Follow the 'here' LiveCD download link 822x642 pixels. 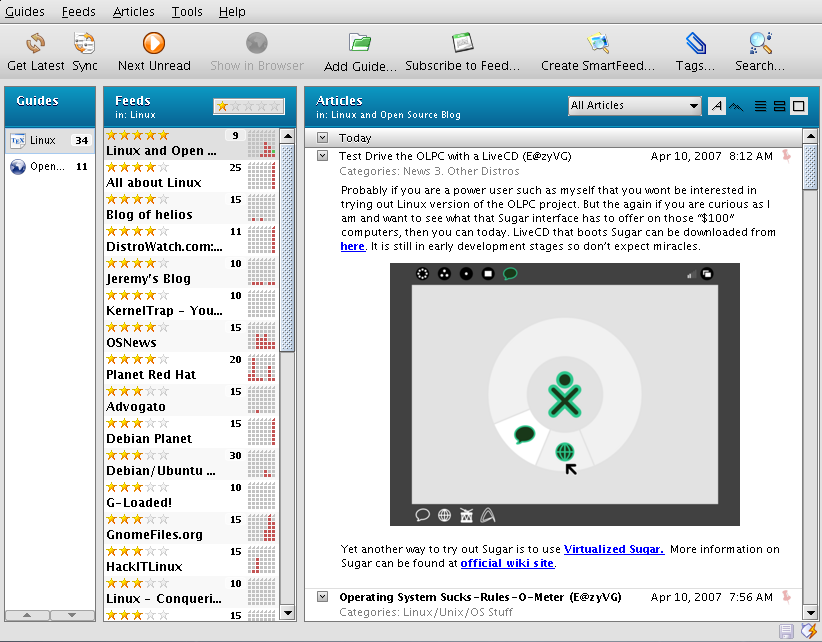pyautogui.click(x=352, y=246)
